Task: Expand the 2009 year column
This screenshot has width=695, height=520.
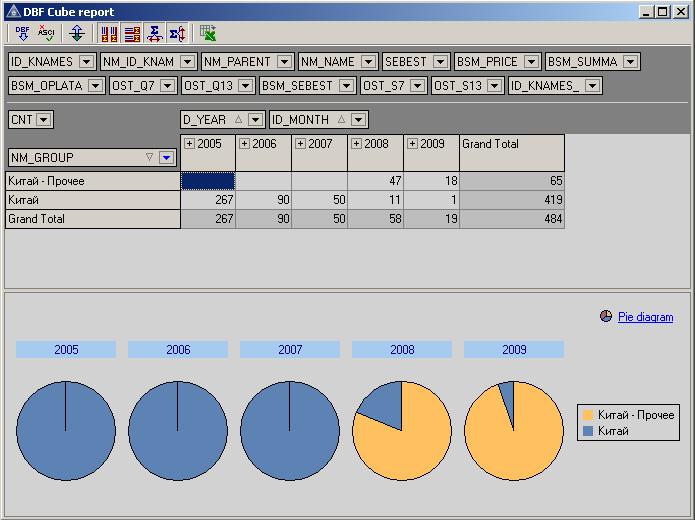Action: pos(413,144)
